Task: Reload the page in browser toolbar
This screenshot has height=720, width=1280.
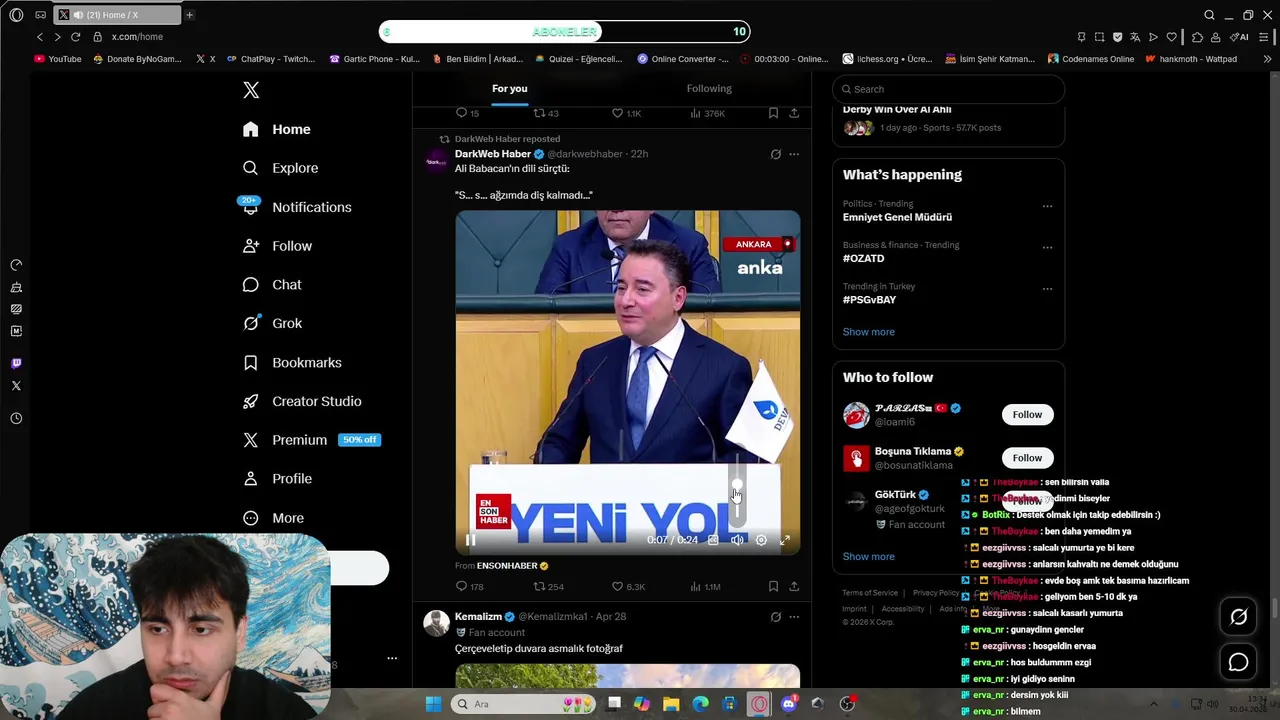Action: [75, 37]
